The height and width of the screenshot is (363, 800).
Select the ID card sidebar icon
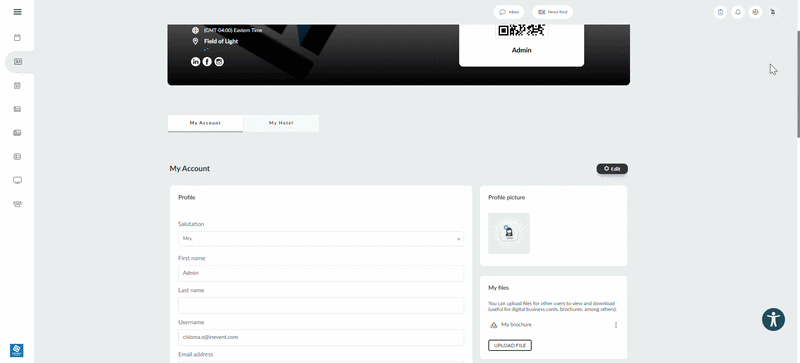coord(17,62)
